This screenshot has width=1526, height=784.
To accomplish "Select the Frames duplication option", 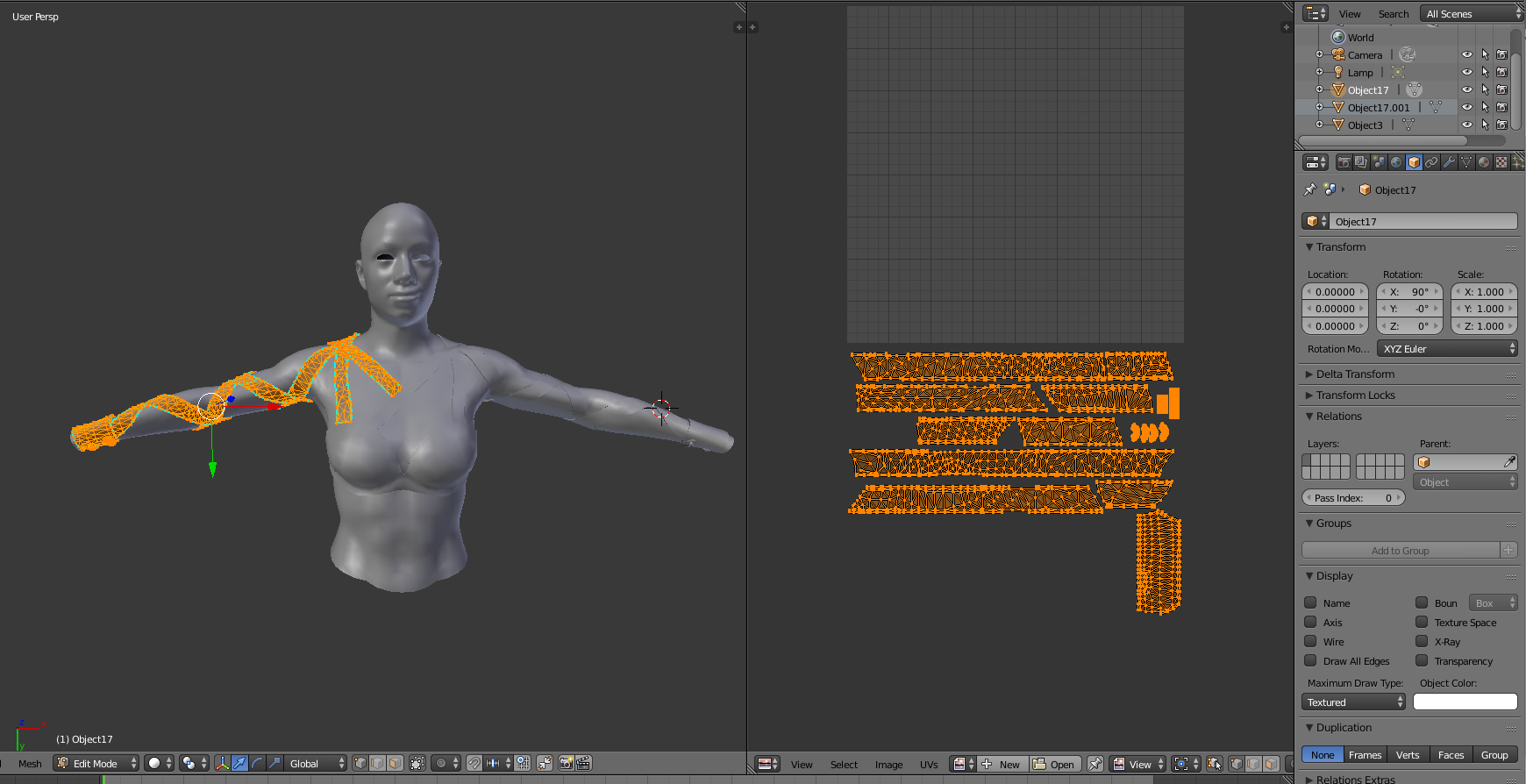I will tap(1365, 754).
